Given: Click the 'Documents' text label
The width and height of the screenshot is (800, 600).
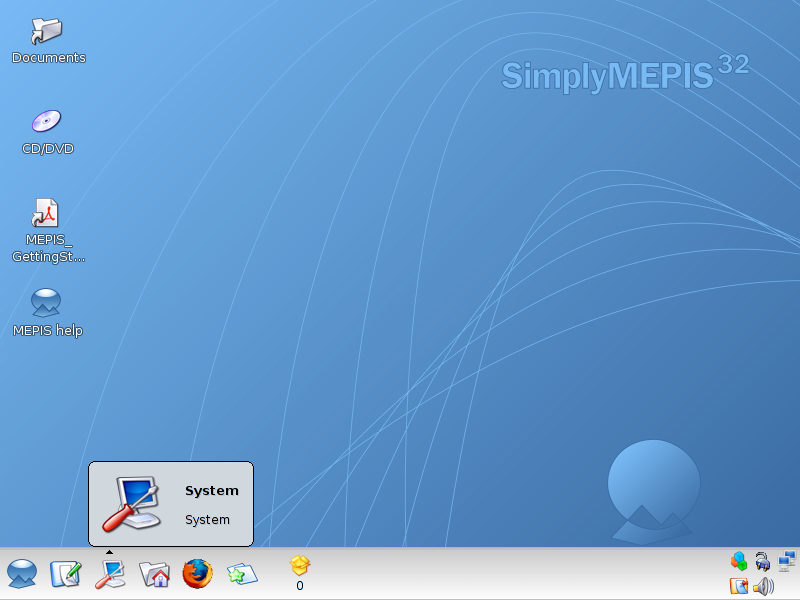Looking at the screenshot, I should coord(49,58).
